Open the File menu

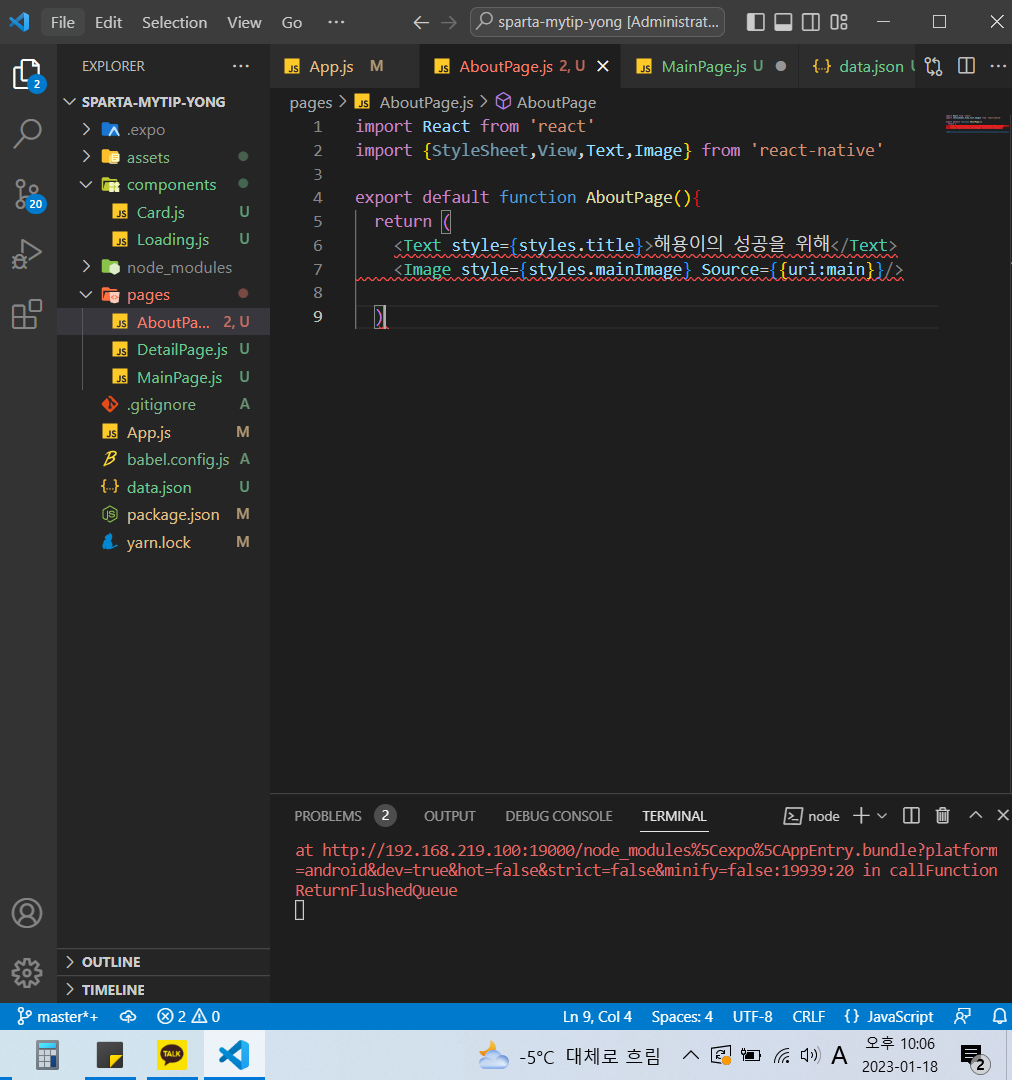(x=63, y=23)
